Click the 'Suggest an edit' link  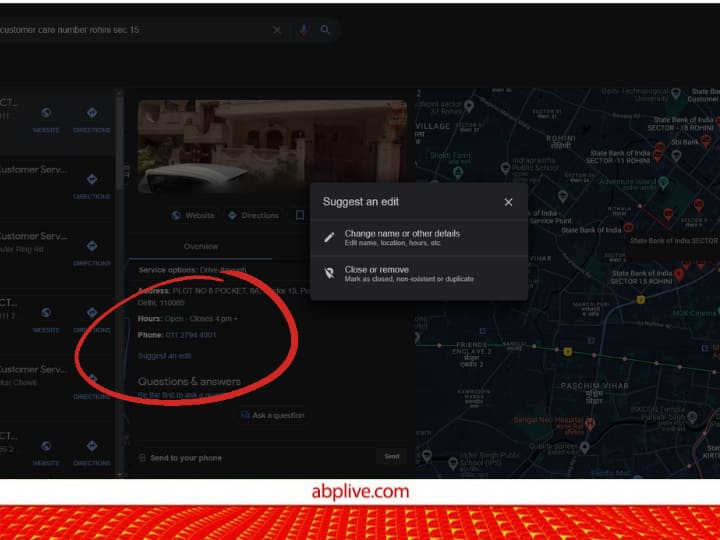[164, 356]
